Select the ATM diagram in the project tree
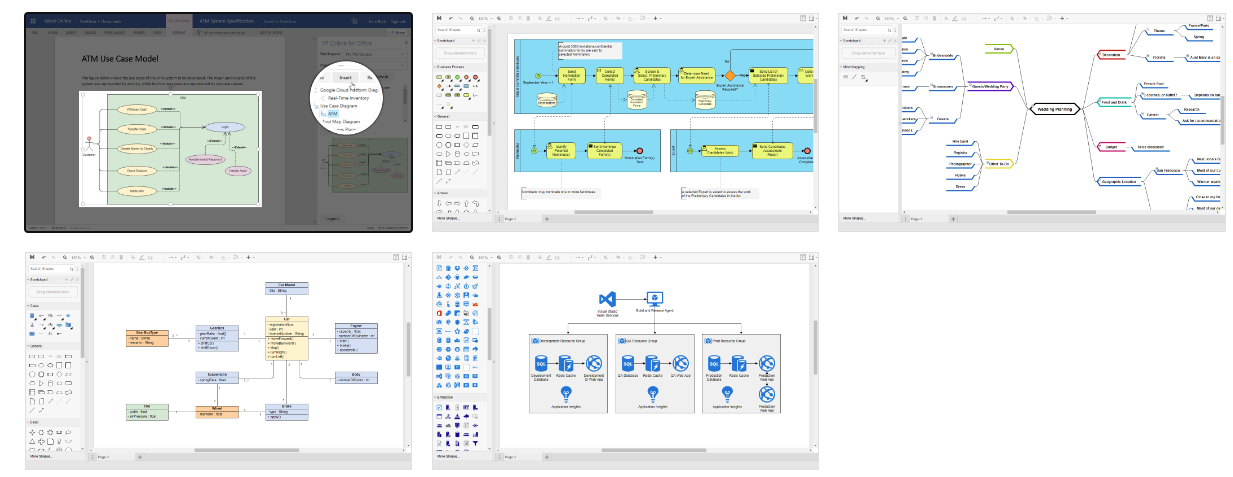 (x=333, y=113)
